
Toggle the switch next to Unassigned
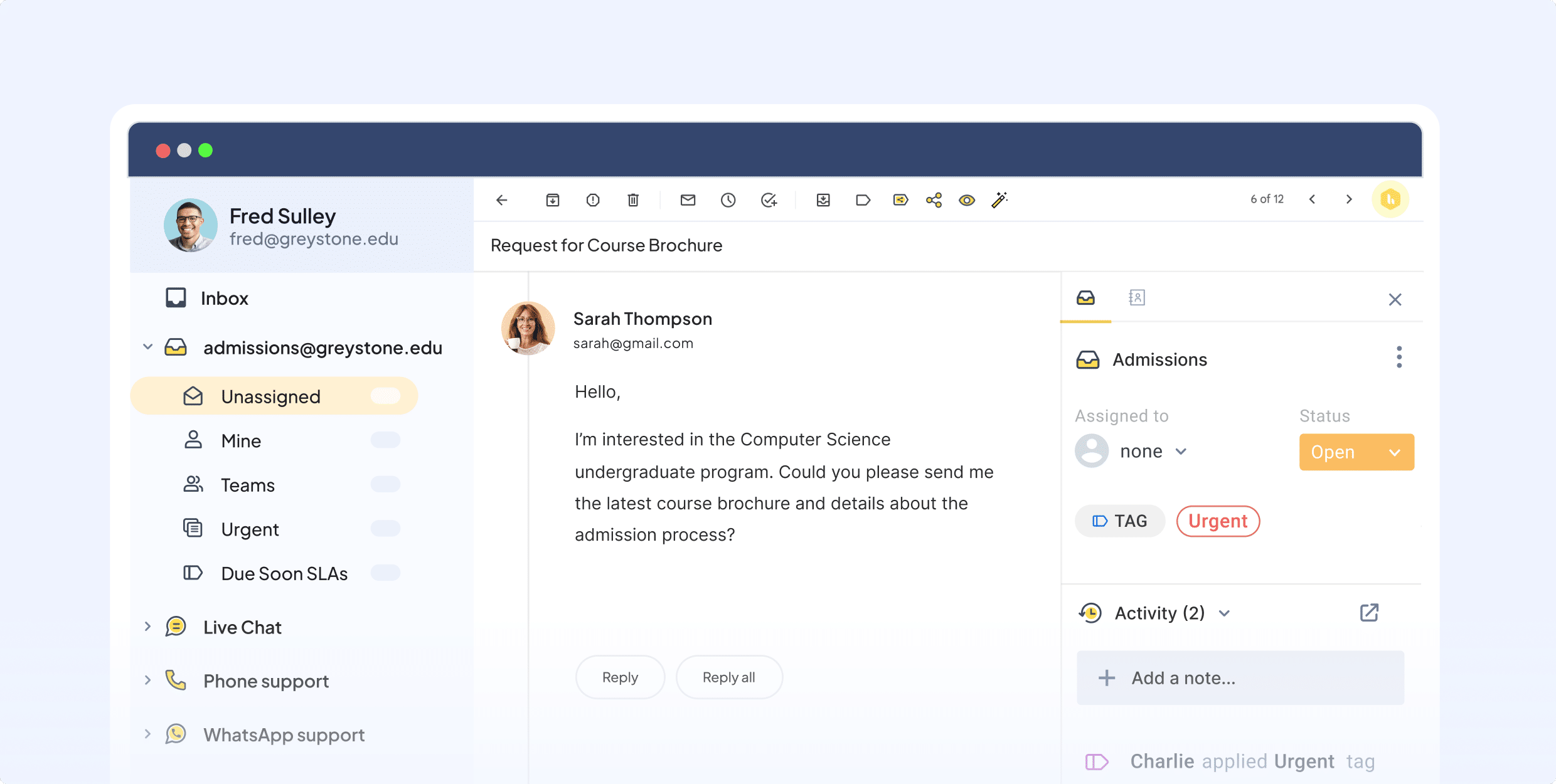pos(385,396)
